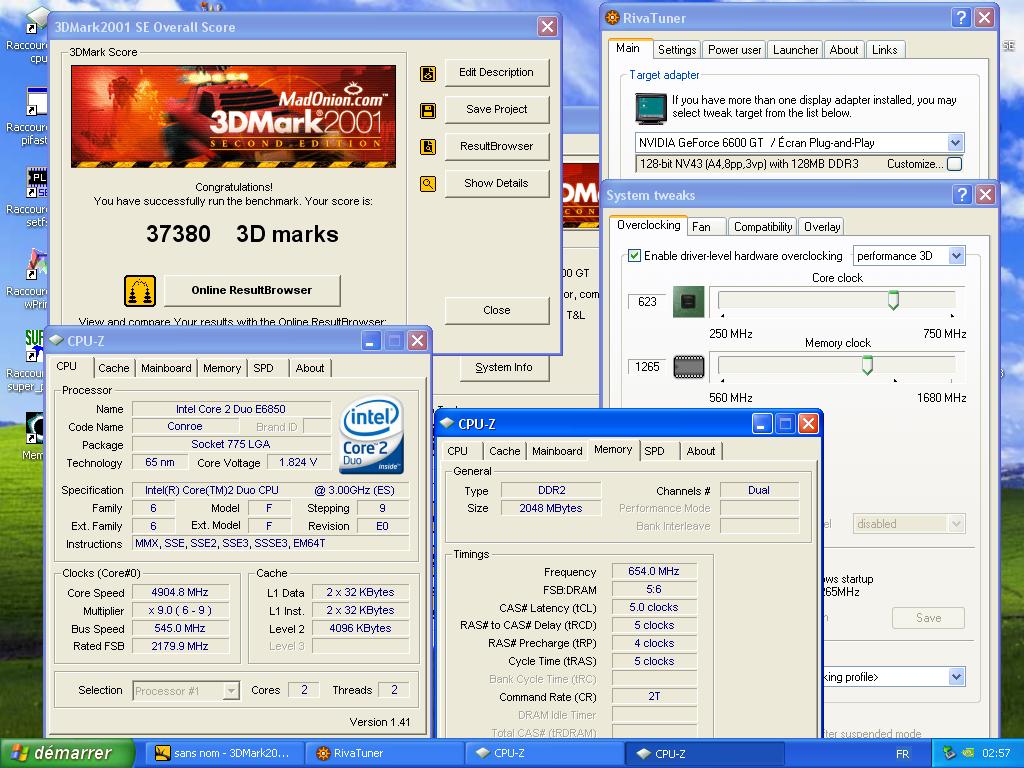Switch to Links tab in RivaTuner
1024x768 pixels.
884,50
